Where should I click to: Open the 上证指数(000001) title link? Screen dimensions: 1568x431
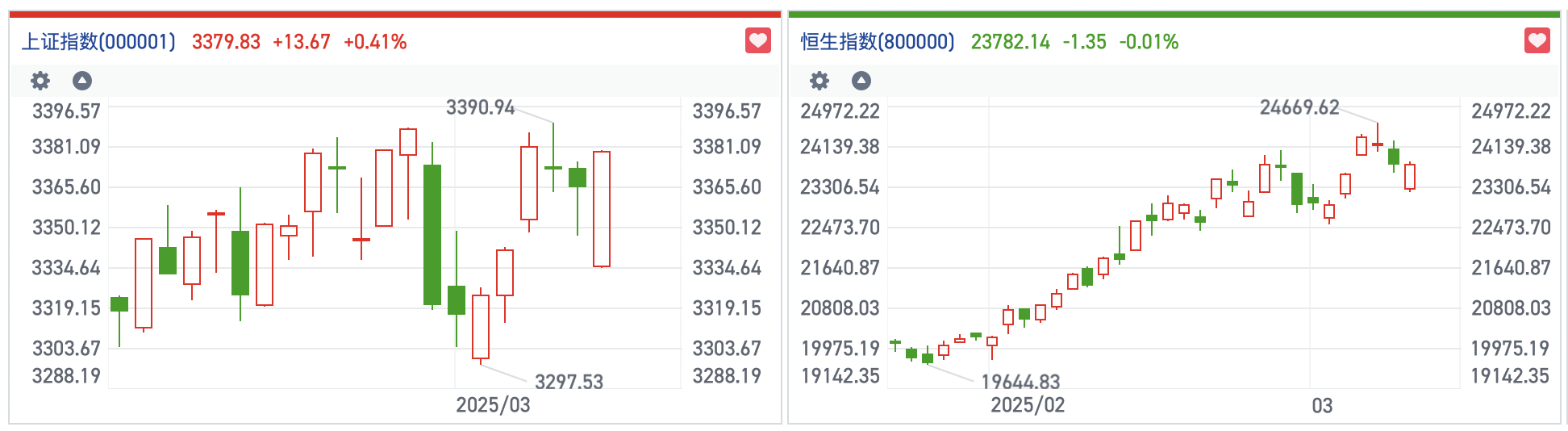pyautogui.click(x=98, y=42)
